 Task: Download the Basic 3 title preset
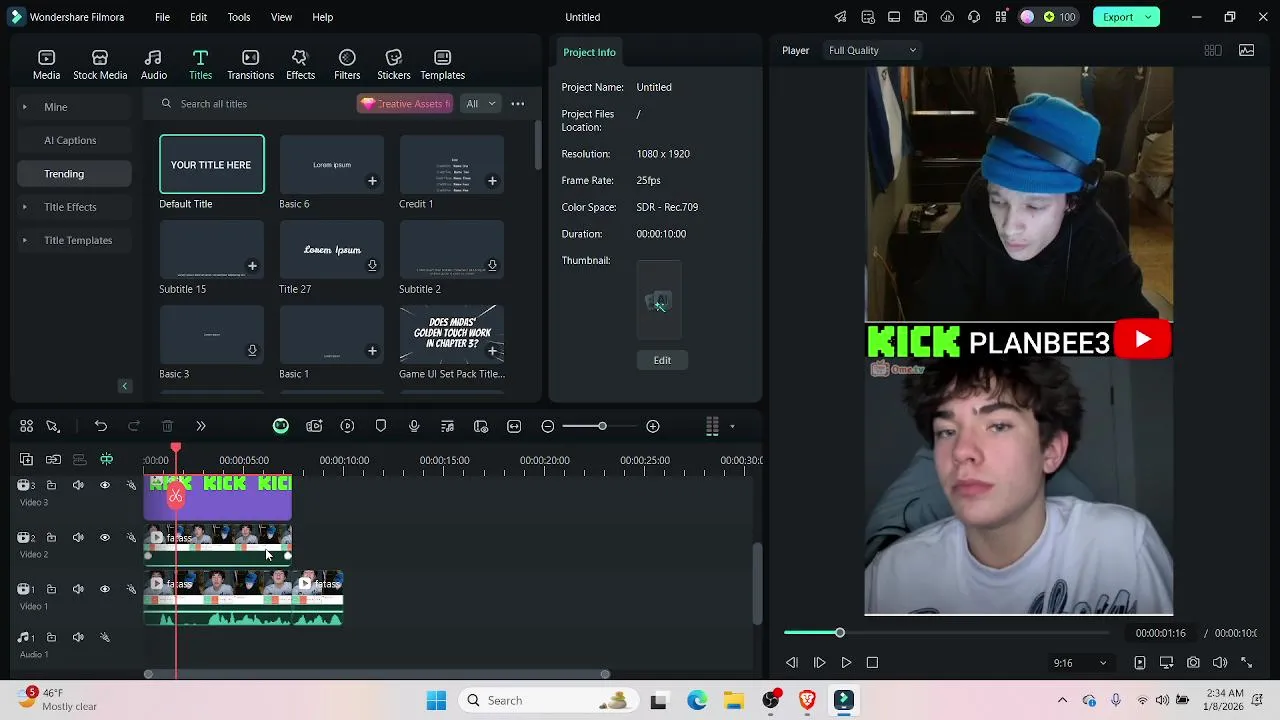coord(252,351)
